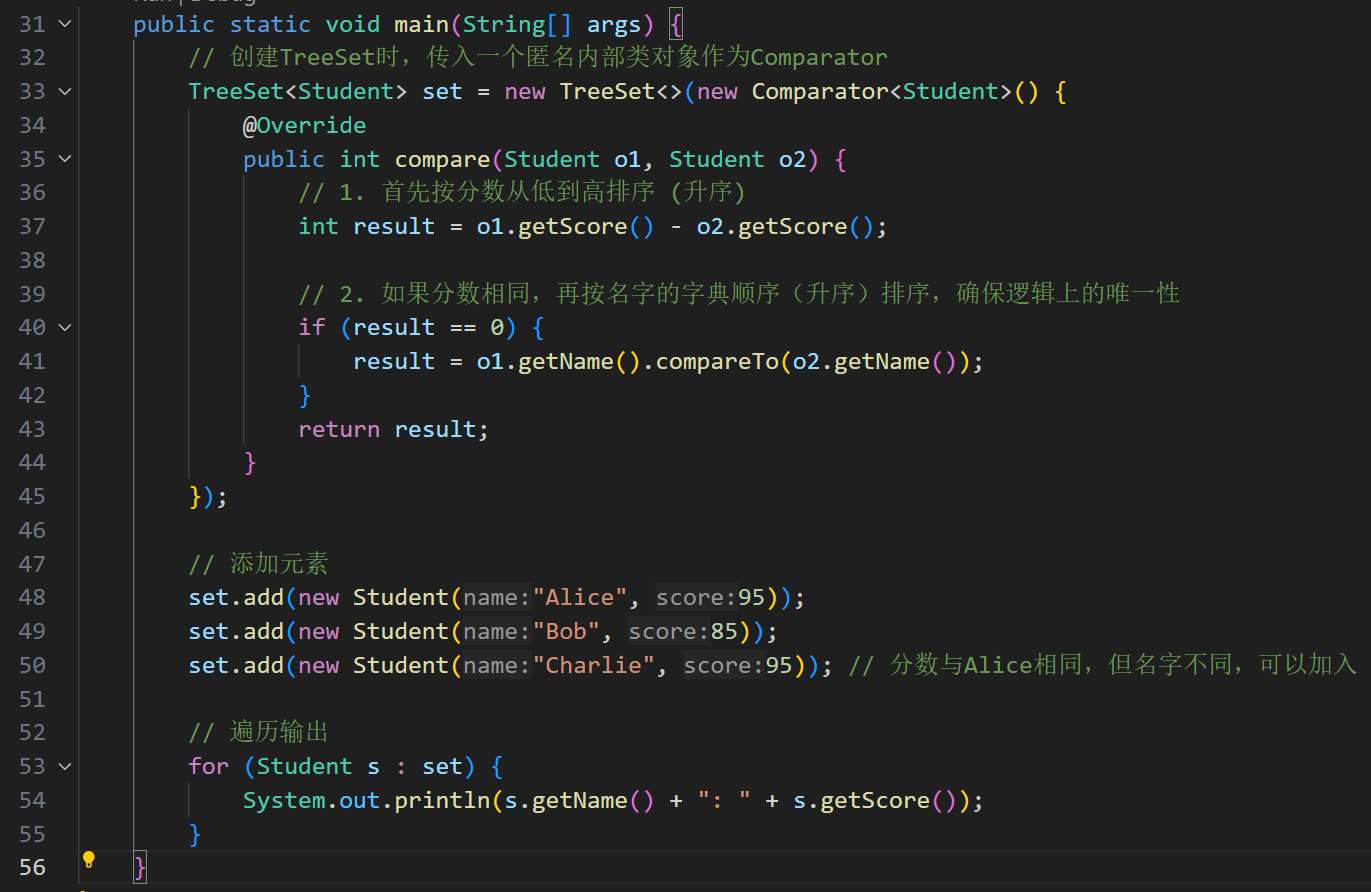Click 'int result' declaration on line 37
This screenshot has height=892, width=1371.
coord(366,227)
